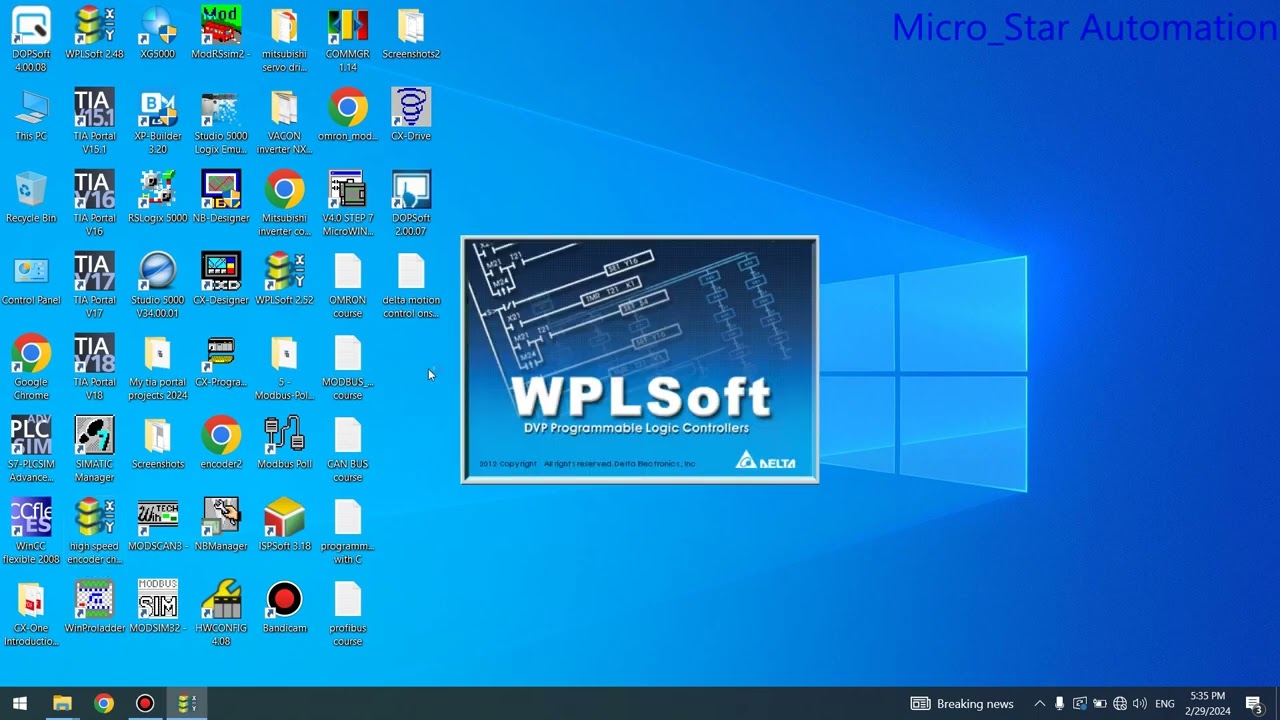Launch TIA Portal V16
This screenshot has width=1280, height=720.
(x=94, y=202)
